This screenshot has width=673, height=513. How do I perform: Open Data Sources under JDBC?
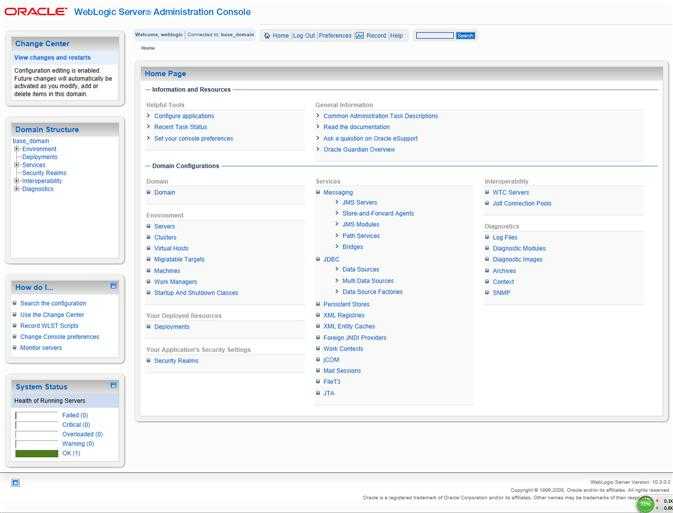pos(361,270)
